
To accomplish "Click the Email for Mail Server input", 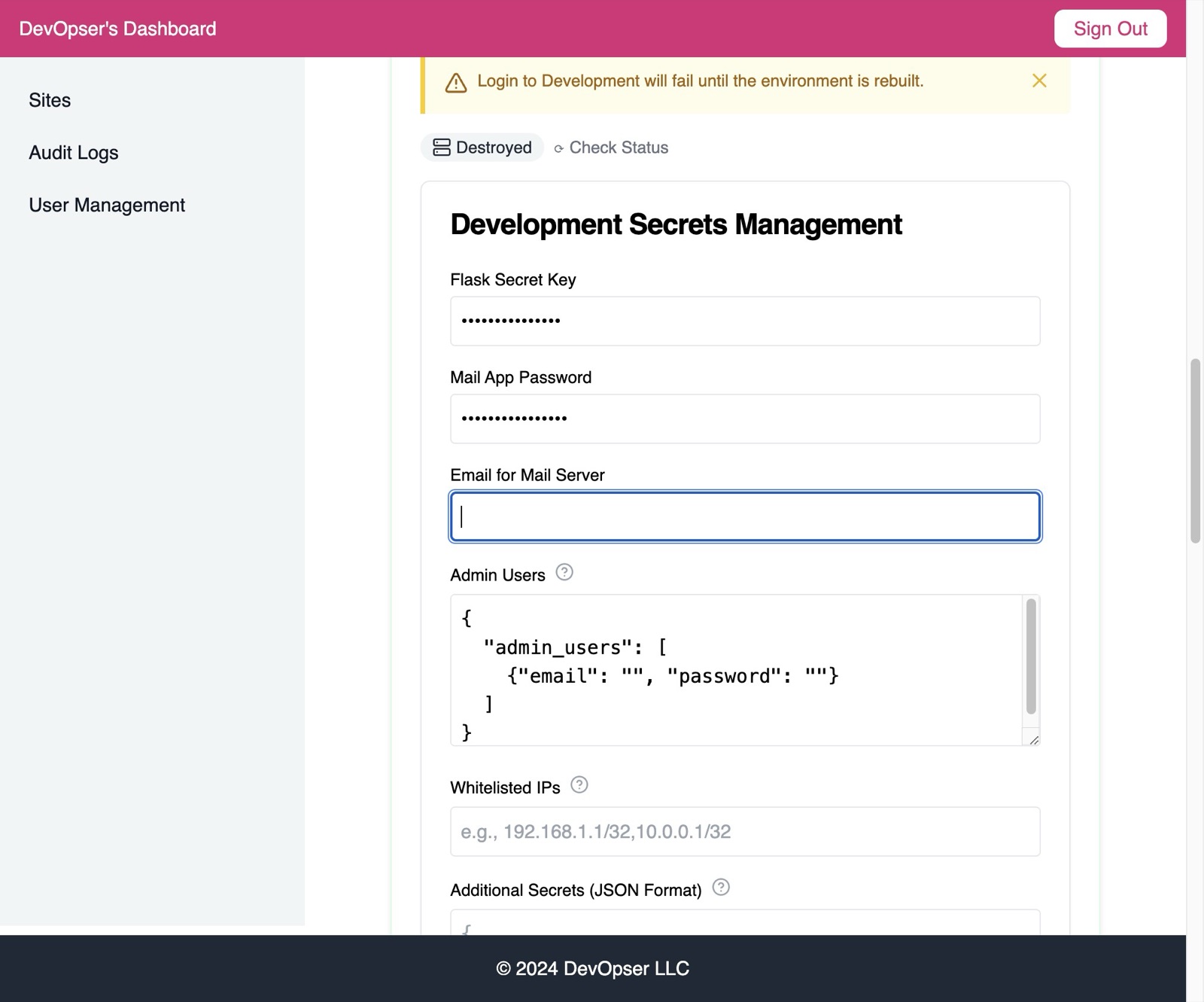I will coord(745,516).
